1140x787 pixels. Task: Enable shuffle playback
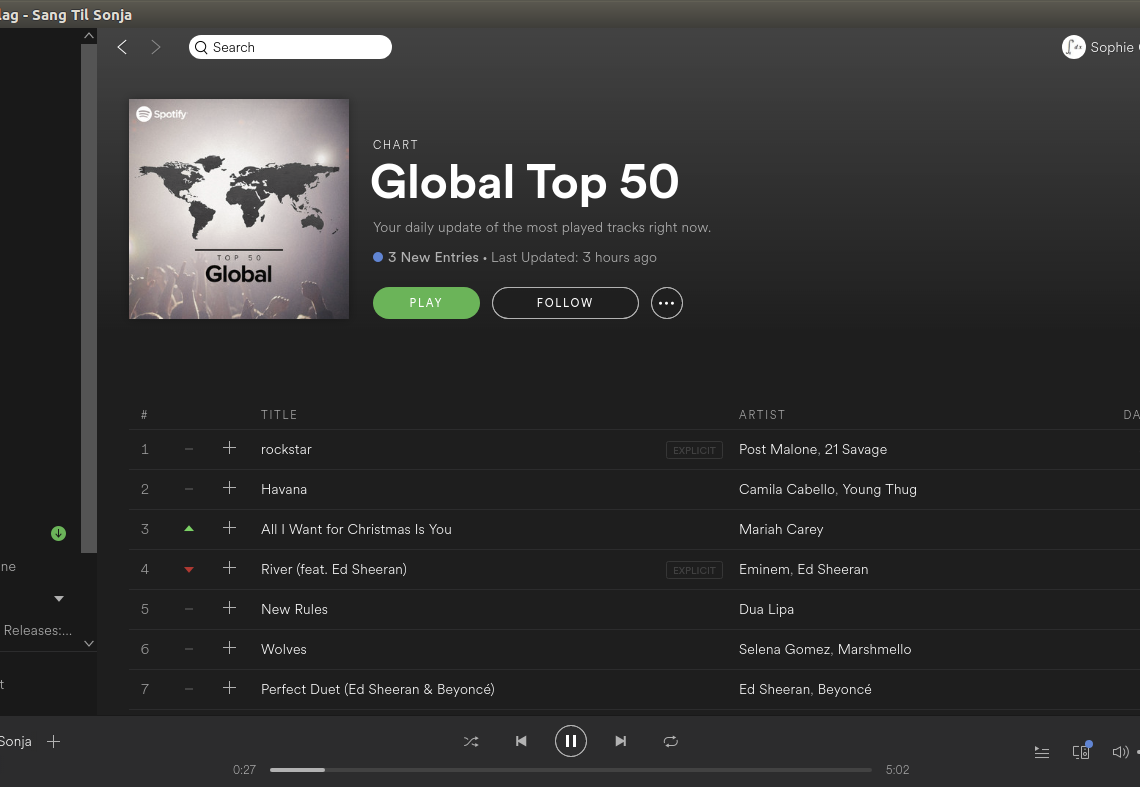click(x=471, y=741)
